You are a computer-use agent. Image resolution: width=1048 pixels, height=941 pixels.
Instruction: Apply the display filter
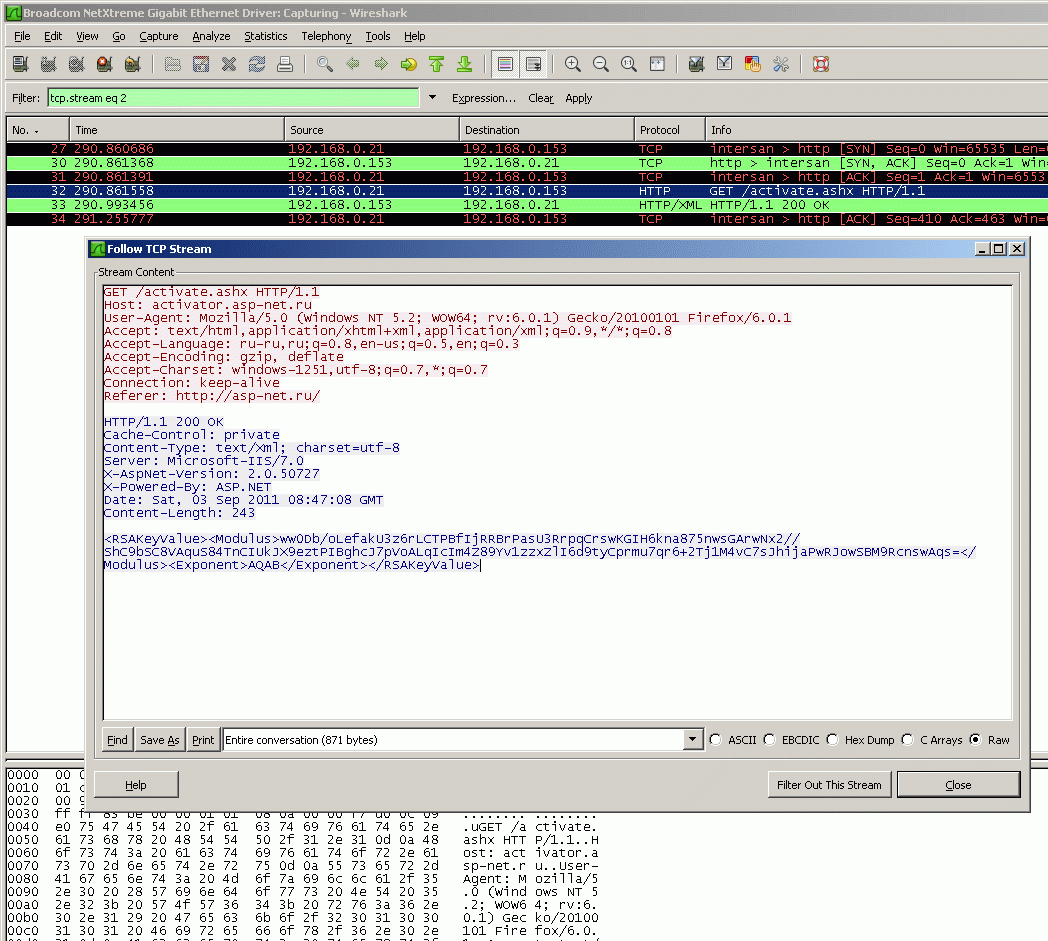579,98
